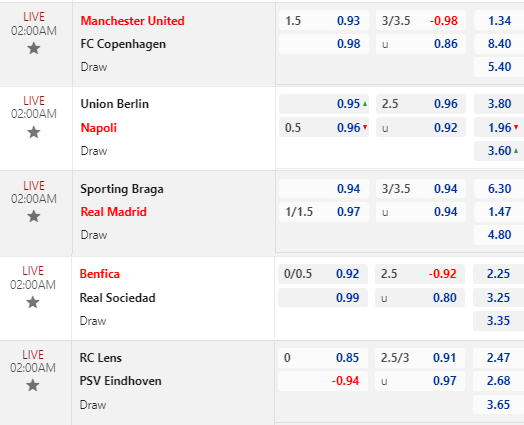The image size is (524, 425).
Task: Pick FC Copenhagen handicap odds 0.98
Action: point(324,44)
